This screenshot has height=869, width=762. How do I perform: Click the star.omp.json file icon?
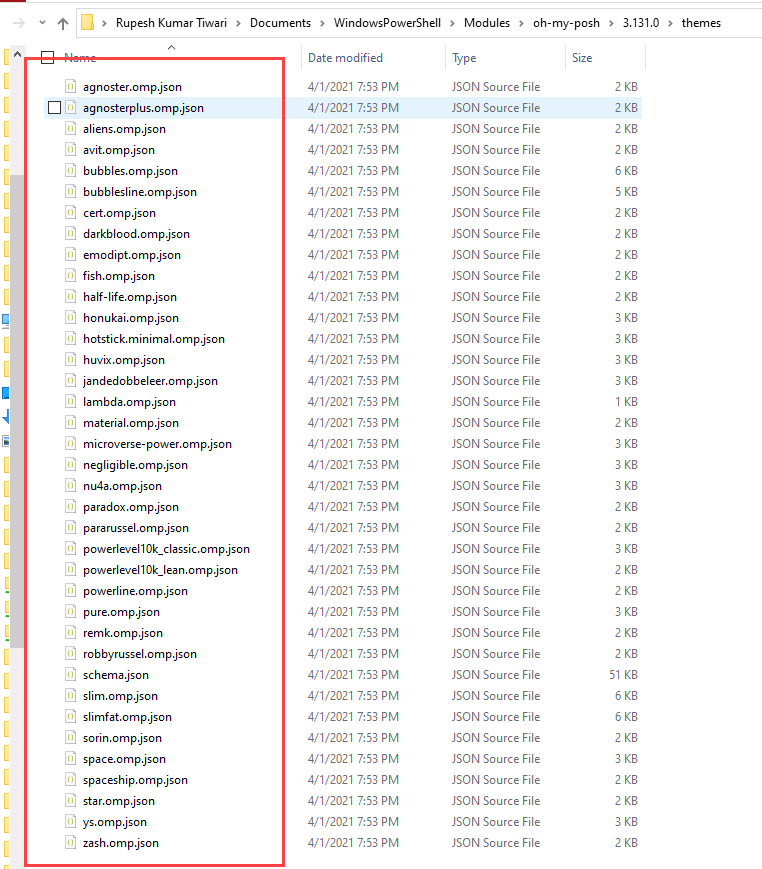tap(70, 801)
